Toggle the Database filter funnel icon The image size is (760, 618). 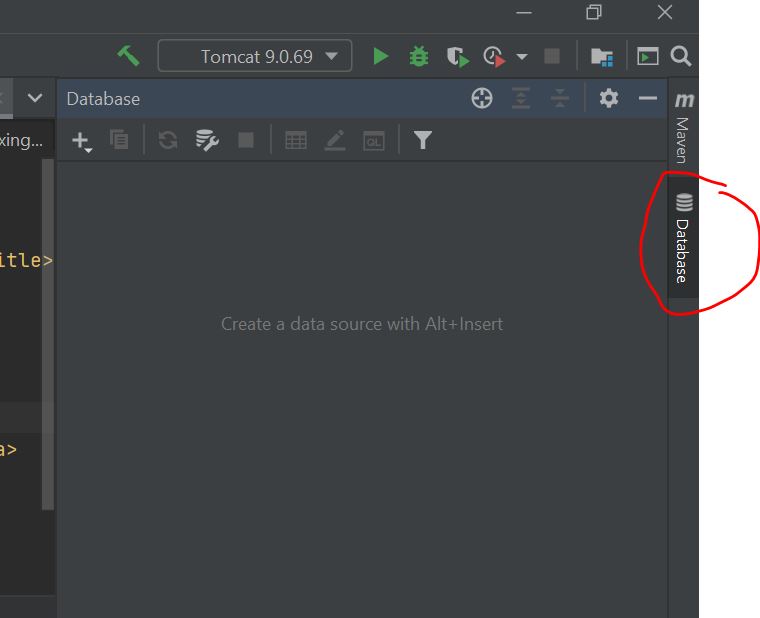(423, 141)
